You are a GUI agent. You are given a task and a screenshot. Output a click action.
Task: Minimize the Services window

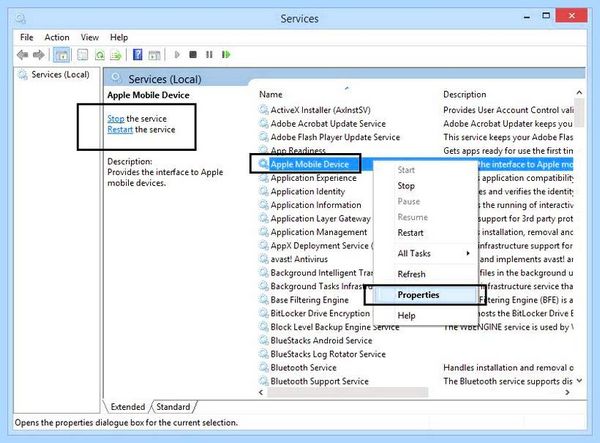tap(527, 17)
